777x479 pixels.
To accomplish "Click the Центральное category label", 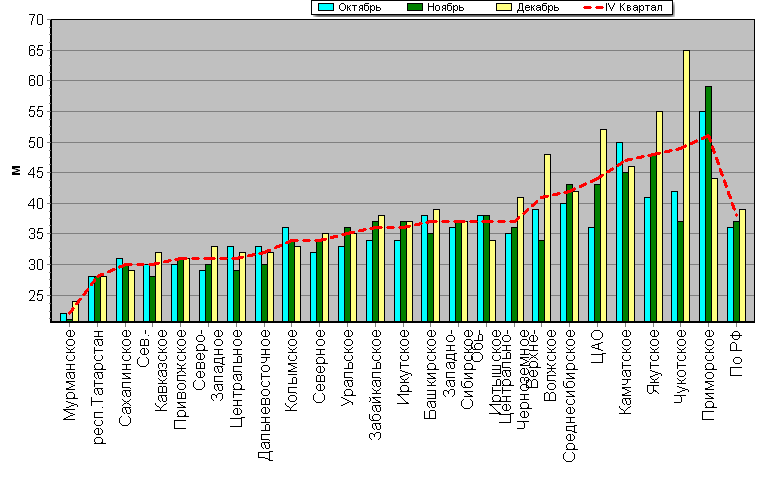I will click(236, 378).
